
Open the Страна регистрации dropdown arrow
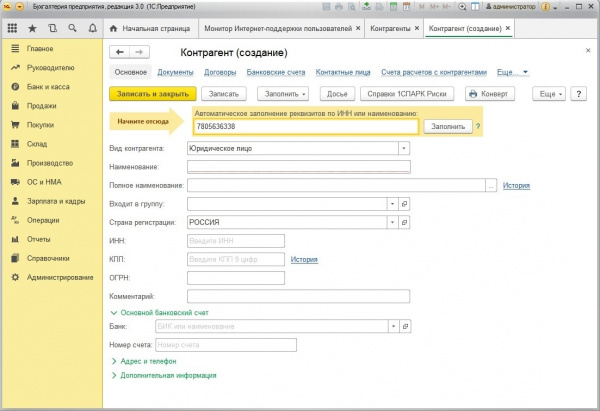pos(392,222)
